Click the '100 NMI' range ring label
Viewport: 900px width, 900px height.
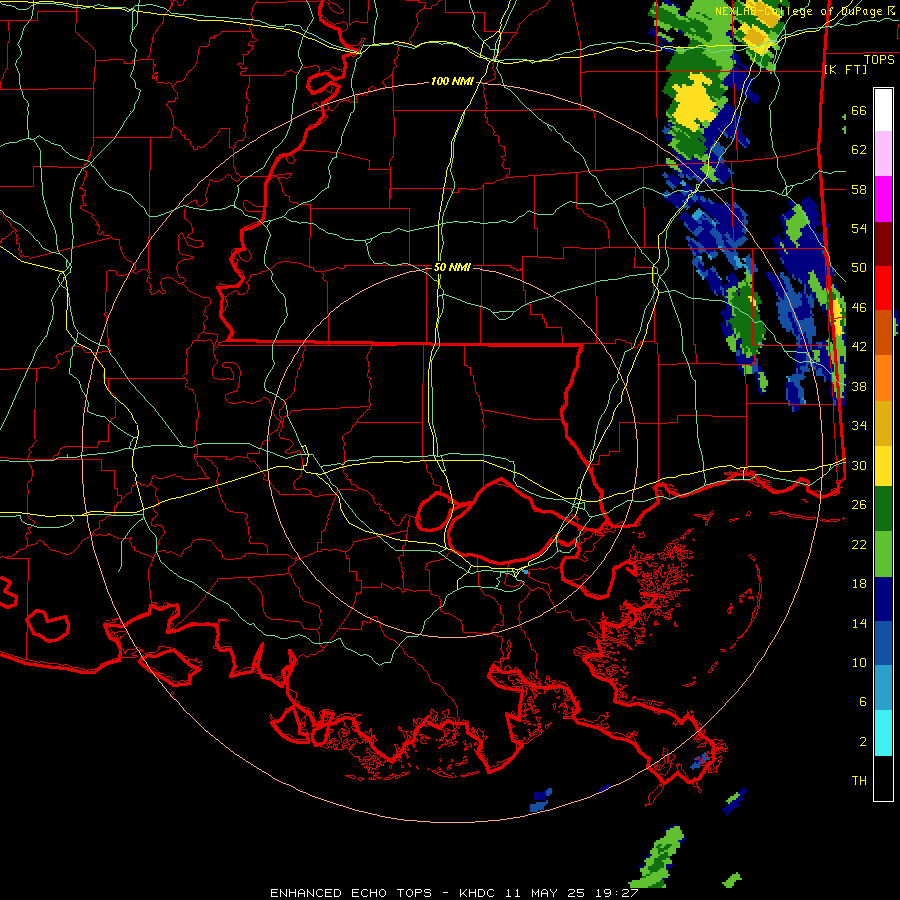452,82
